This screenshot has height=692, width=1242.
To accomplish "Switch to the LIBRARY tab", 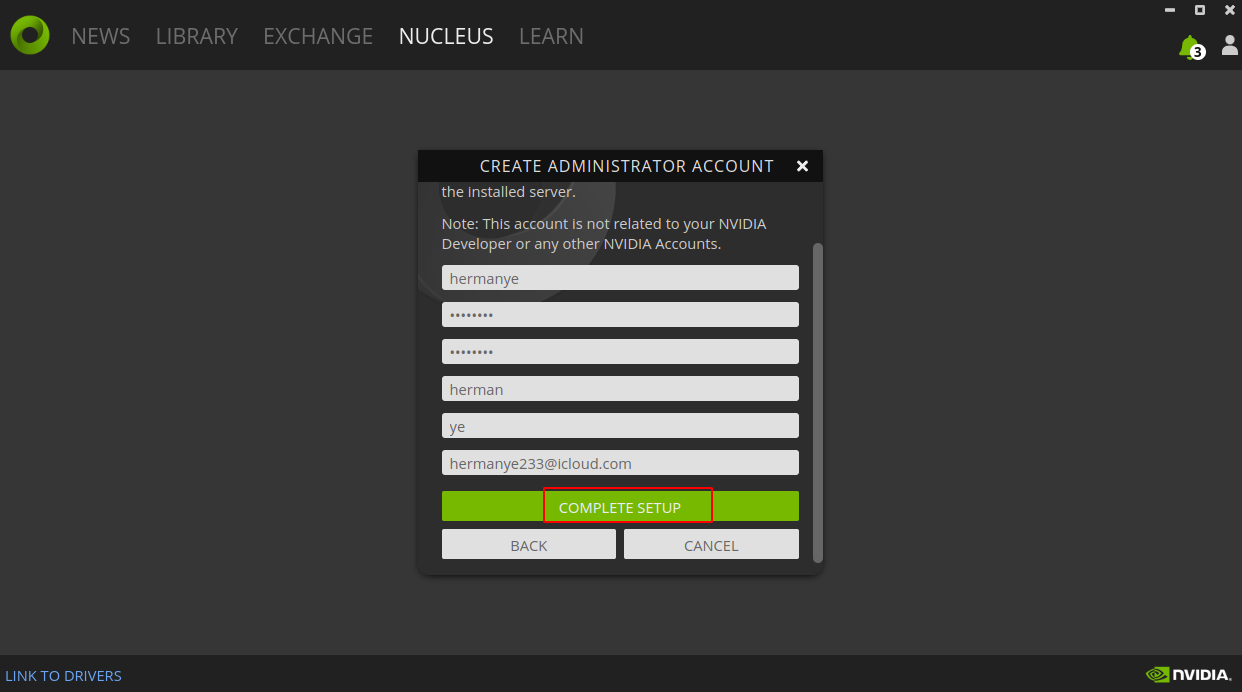I will [x=197, y=36].
